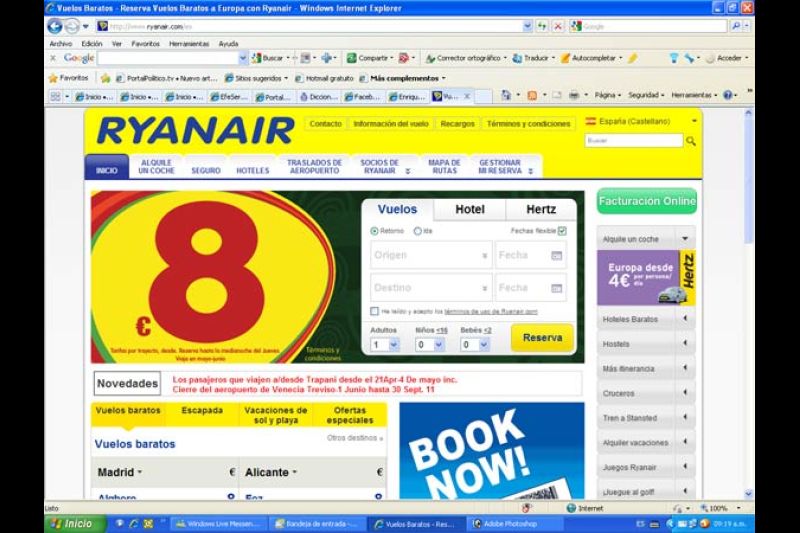
Task: Click the Google toolbar Buscar button
Action: point(269,58)
